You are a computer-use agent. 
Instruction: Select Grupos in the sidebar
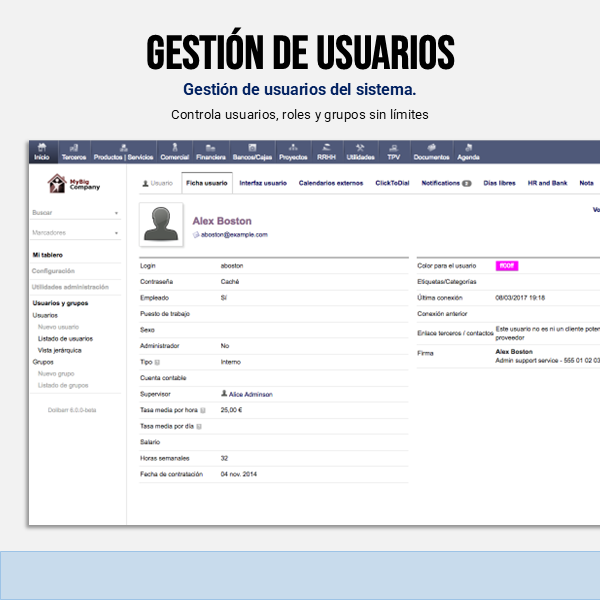[43, 362]
